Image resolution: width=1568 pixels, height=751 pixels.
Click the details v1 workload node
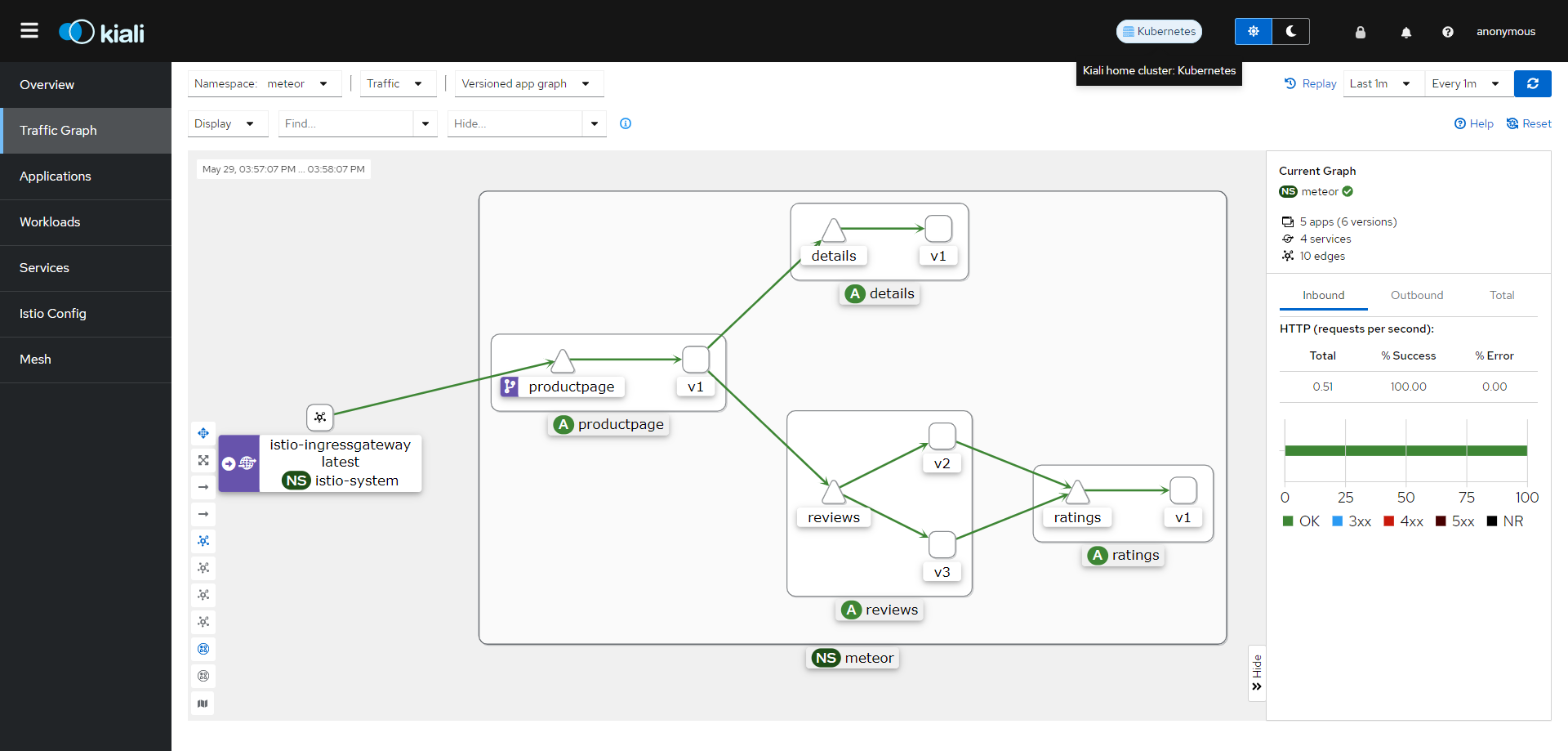point(938,229)
